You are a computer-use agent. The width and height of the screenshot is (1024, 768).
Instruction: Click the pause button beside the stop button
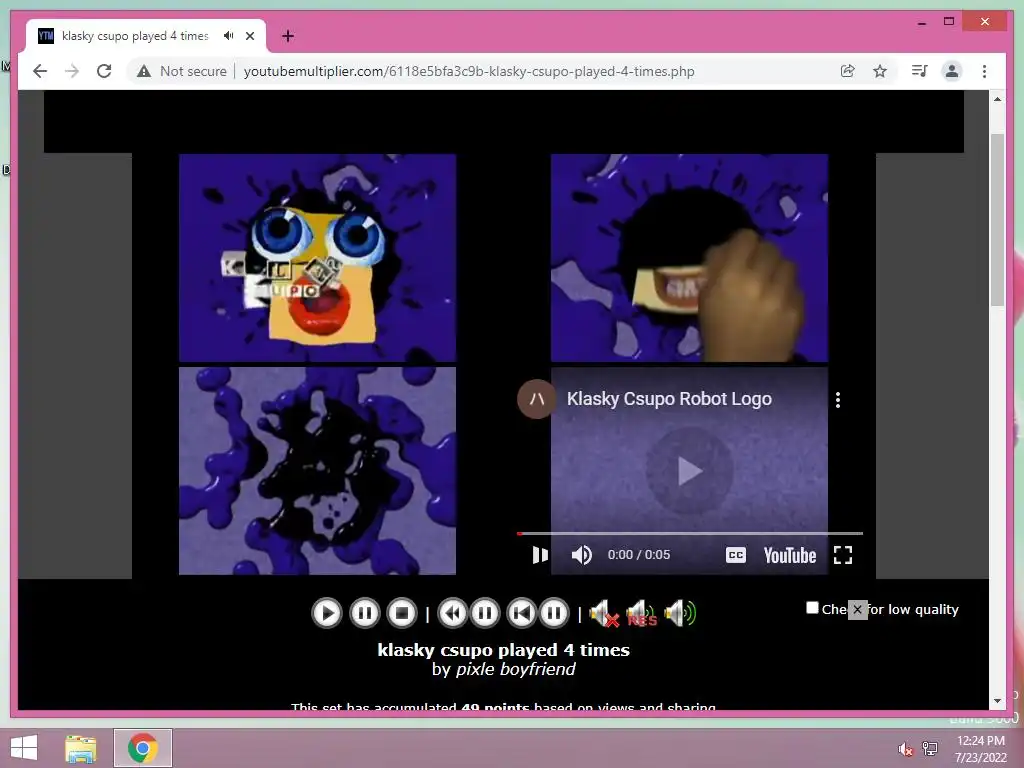click(x=364, y=613)
